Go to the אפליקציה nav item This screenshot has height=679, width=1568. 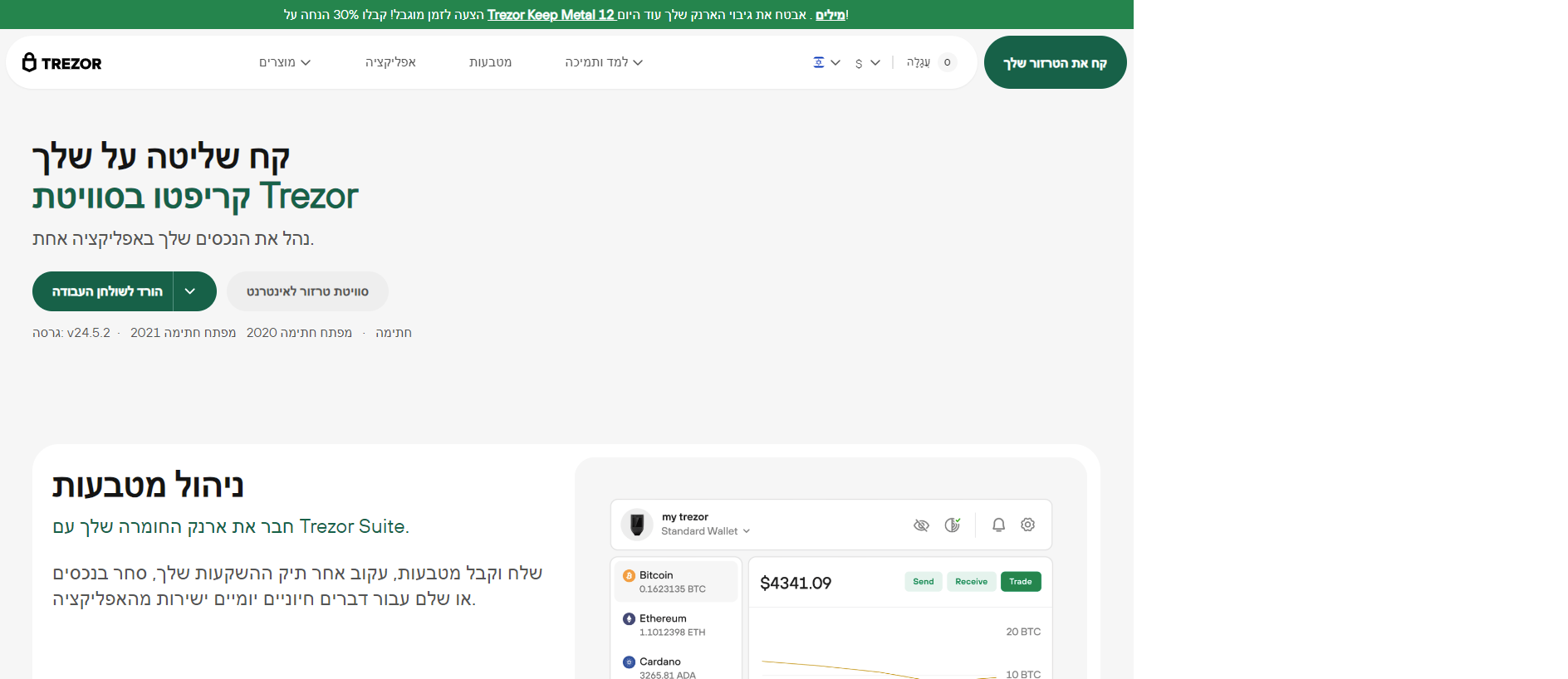pos(390,62)
